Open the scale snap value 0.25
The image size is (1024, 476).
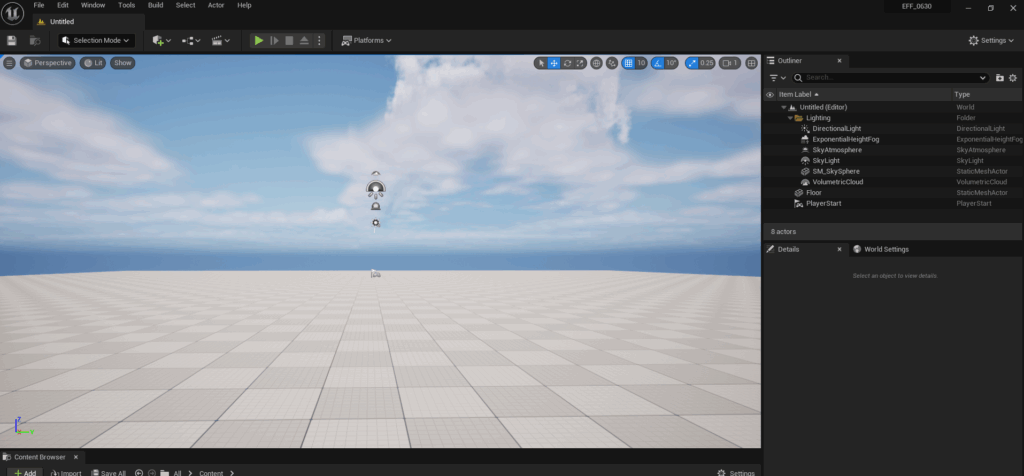(707, 63)
